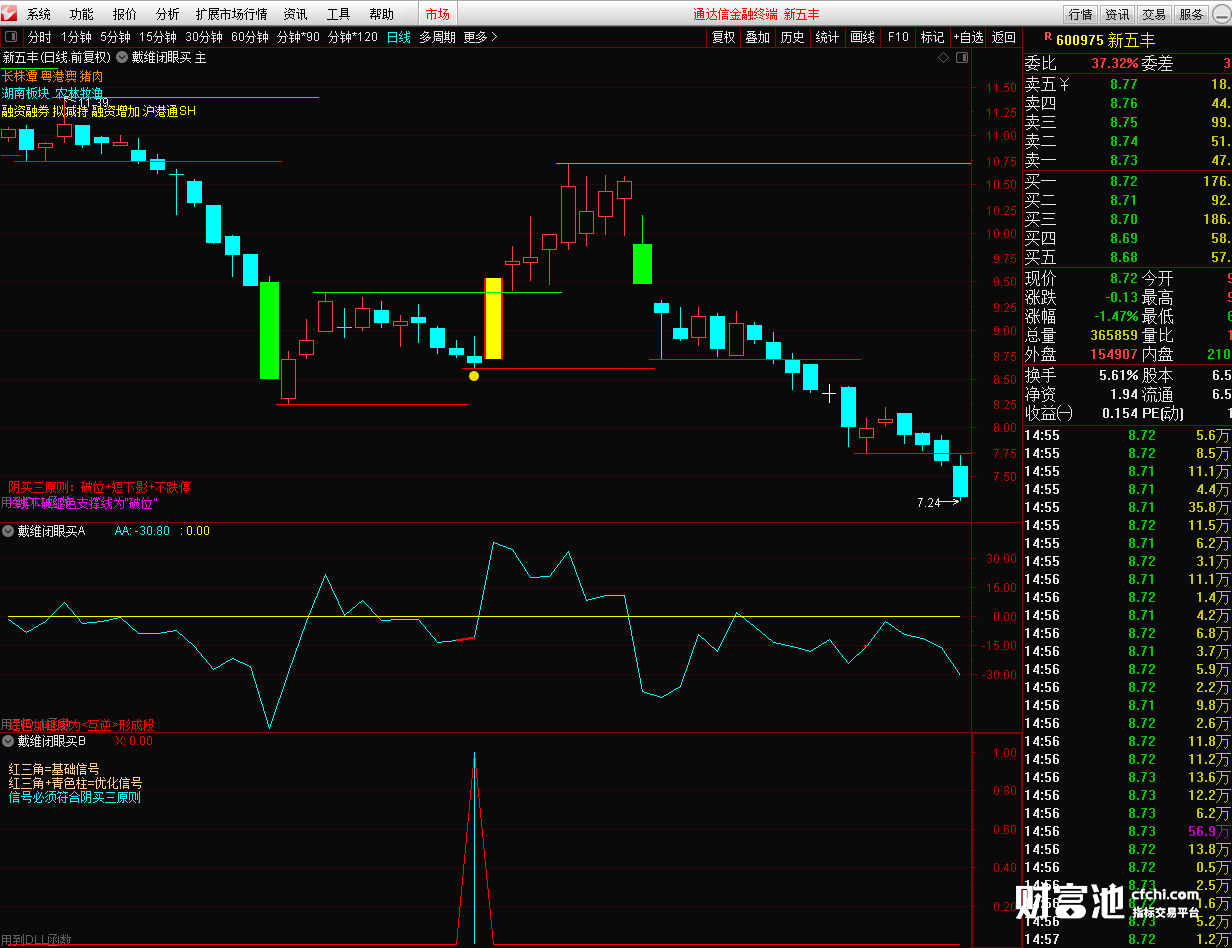This screenshot has height=948, width=1232.
Task: Toggle the panel icon left of 分时
Action: [11, 37]
